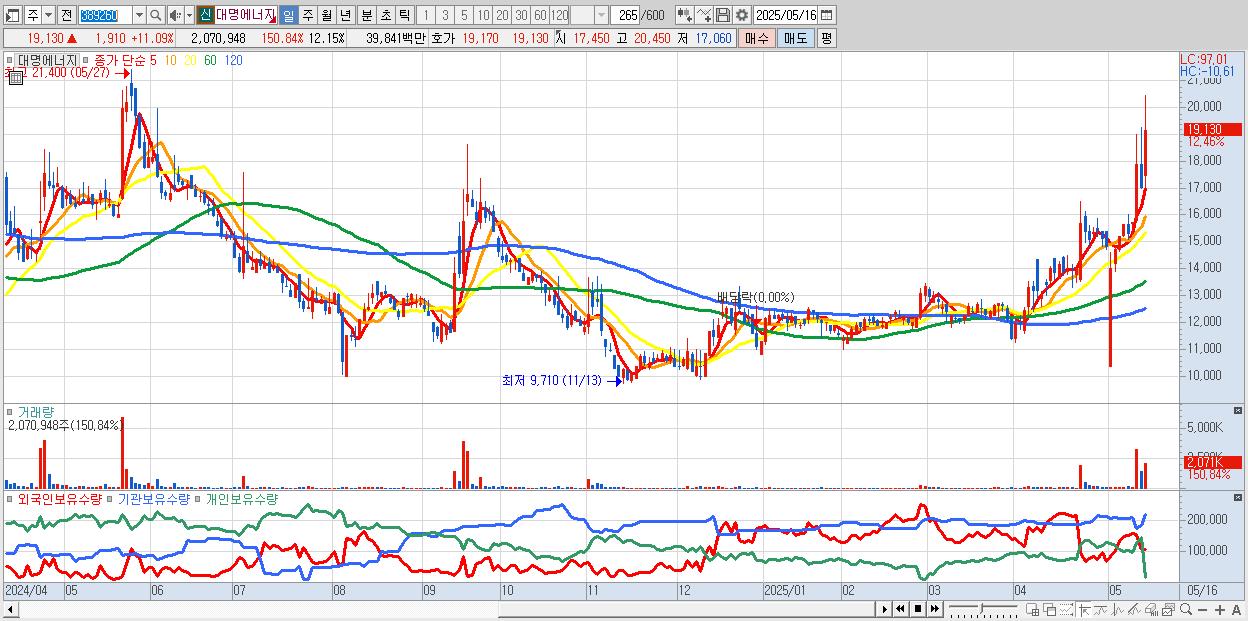The width and height of the screenshot is (1248, 621).
Task: Toggle the 전 button in top toolbar
Action: click(x=66, y=15)
